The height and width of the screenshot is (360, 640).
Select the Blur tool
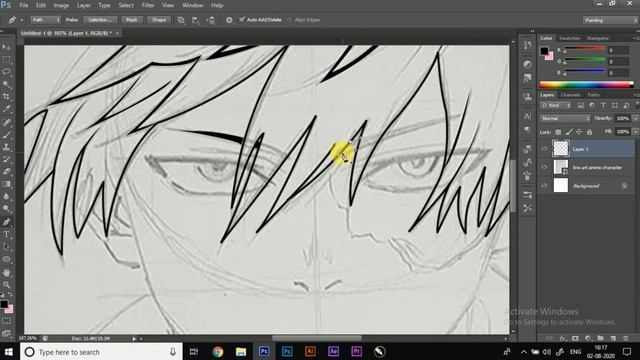6,196
